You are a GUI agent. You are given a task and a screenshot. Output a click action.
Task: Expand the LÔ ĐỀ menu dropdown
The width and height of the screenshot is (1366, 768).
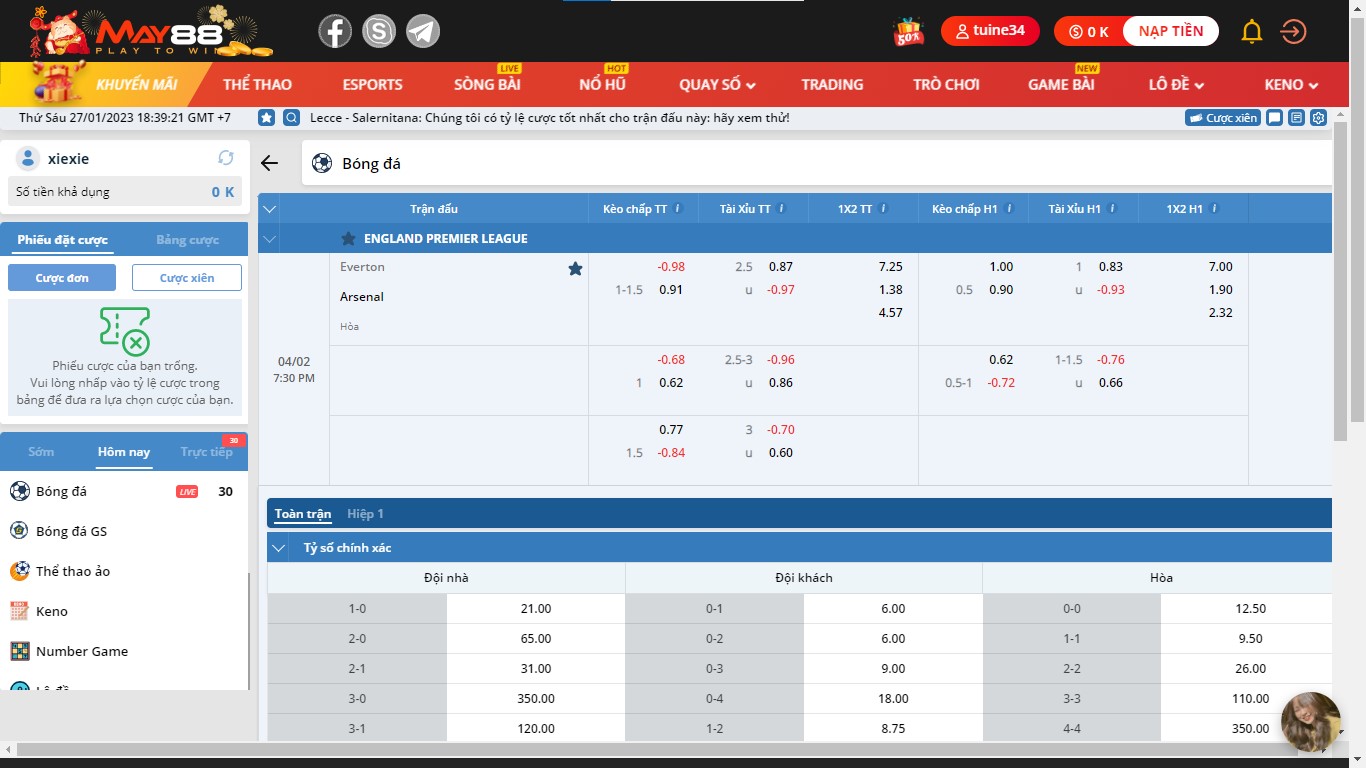[x=1176, y=85]
